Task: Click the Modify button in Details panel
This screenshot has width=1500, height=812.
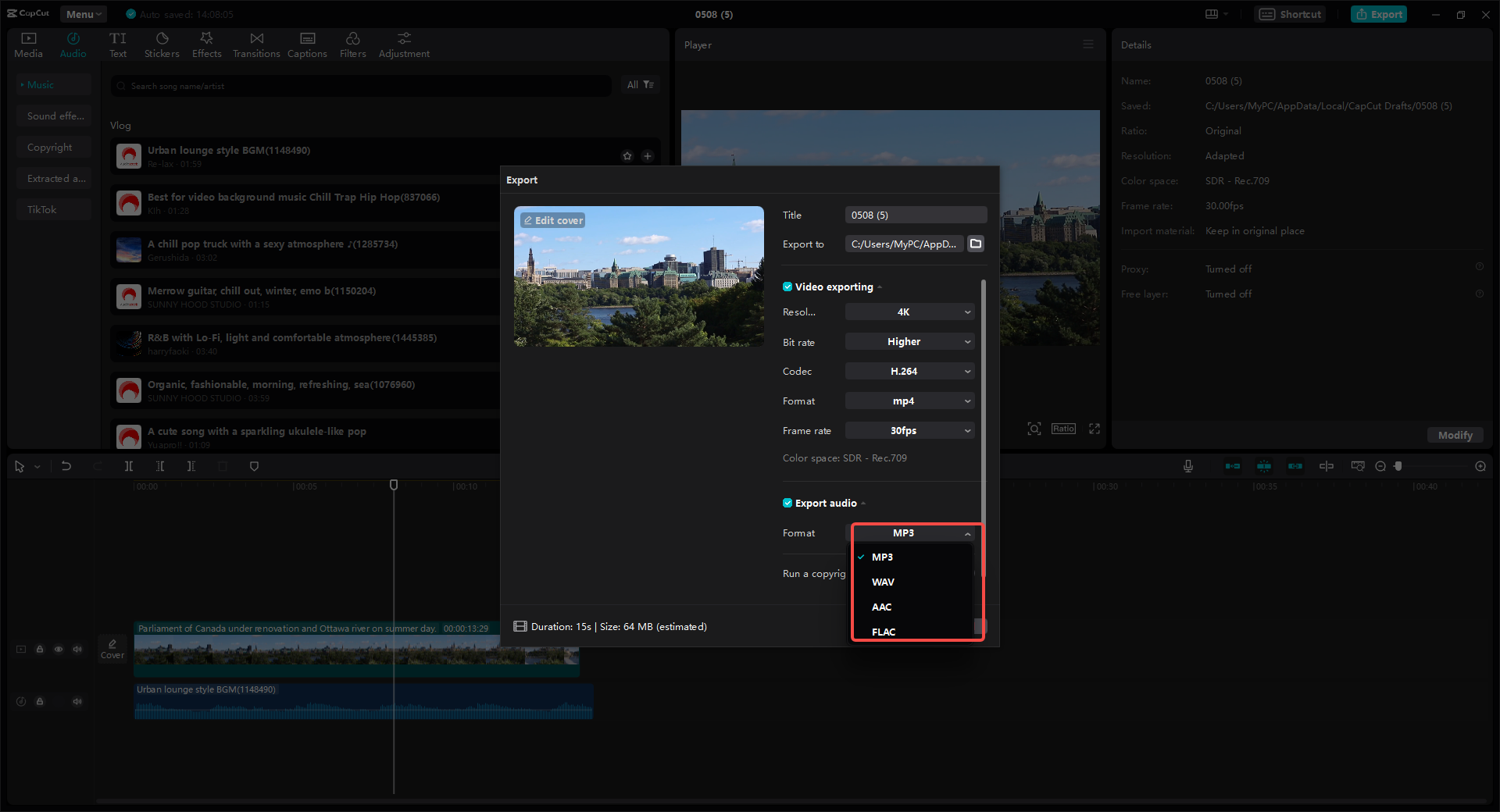Action: point(1454,435)
